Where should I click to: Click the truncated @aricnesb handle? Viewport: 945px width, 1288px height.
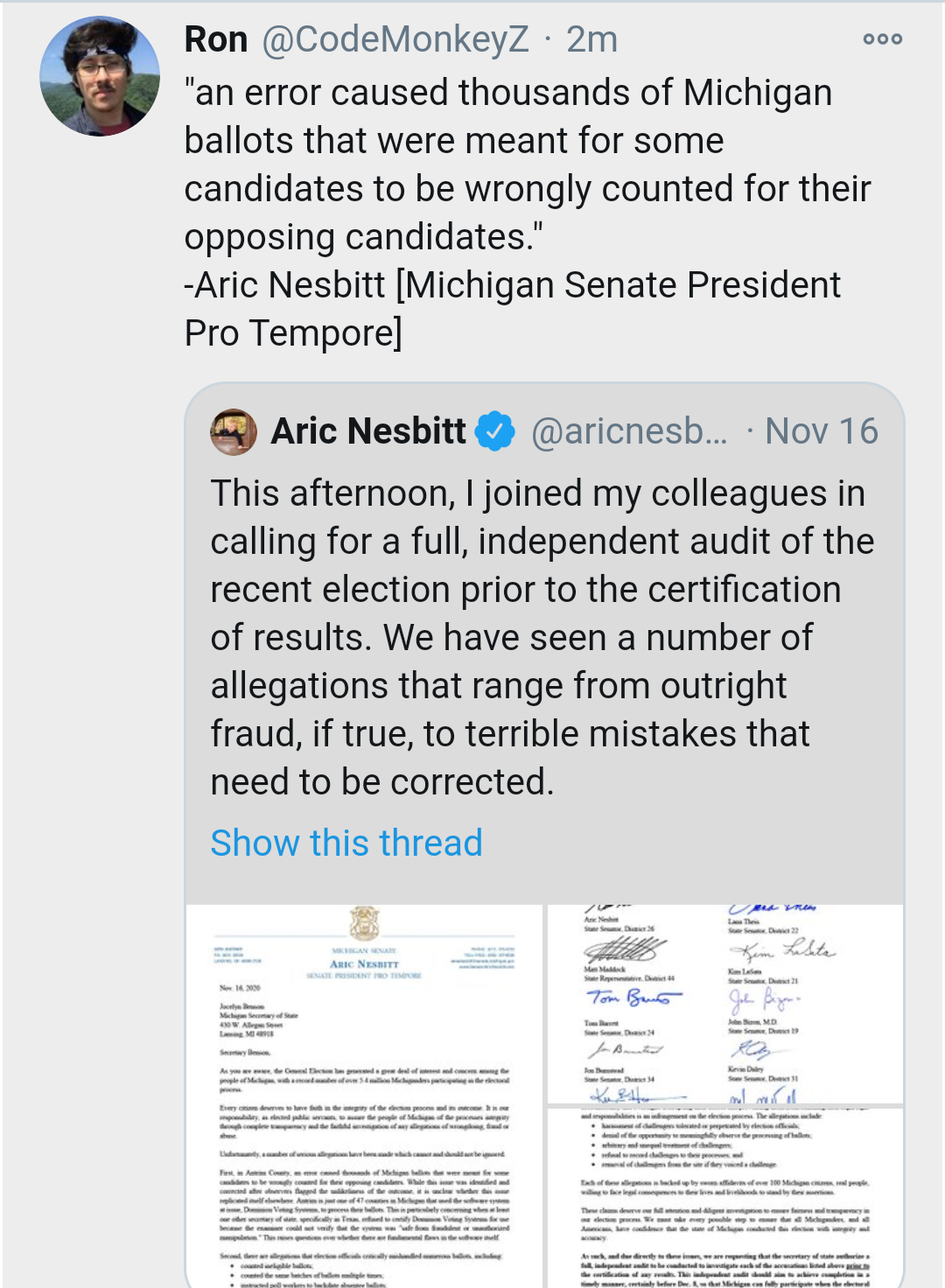coord(630,431)
